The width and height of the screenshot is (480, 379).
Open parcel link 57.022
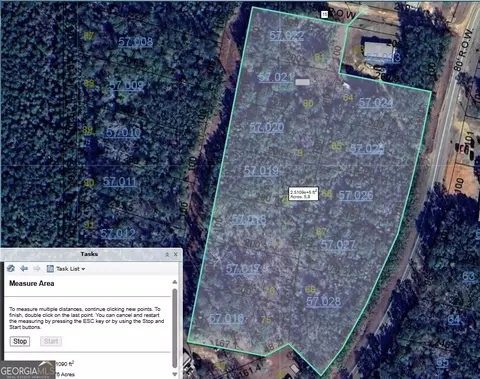pos(287,35)
